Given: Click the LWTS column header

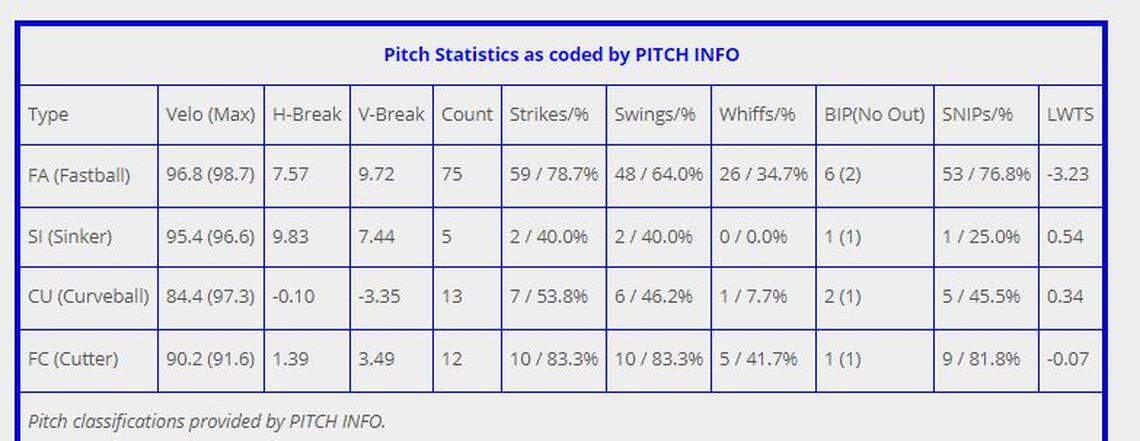Looking at the screenshot, I should (x=1070, y=114).
